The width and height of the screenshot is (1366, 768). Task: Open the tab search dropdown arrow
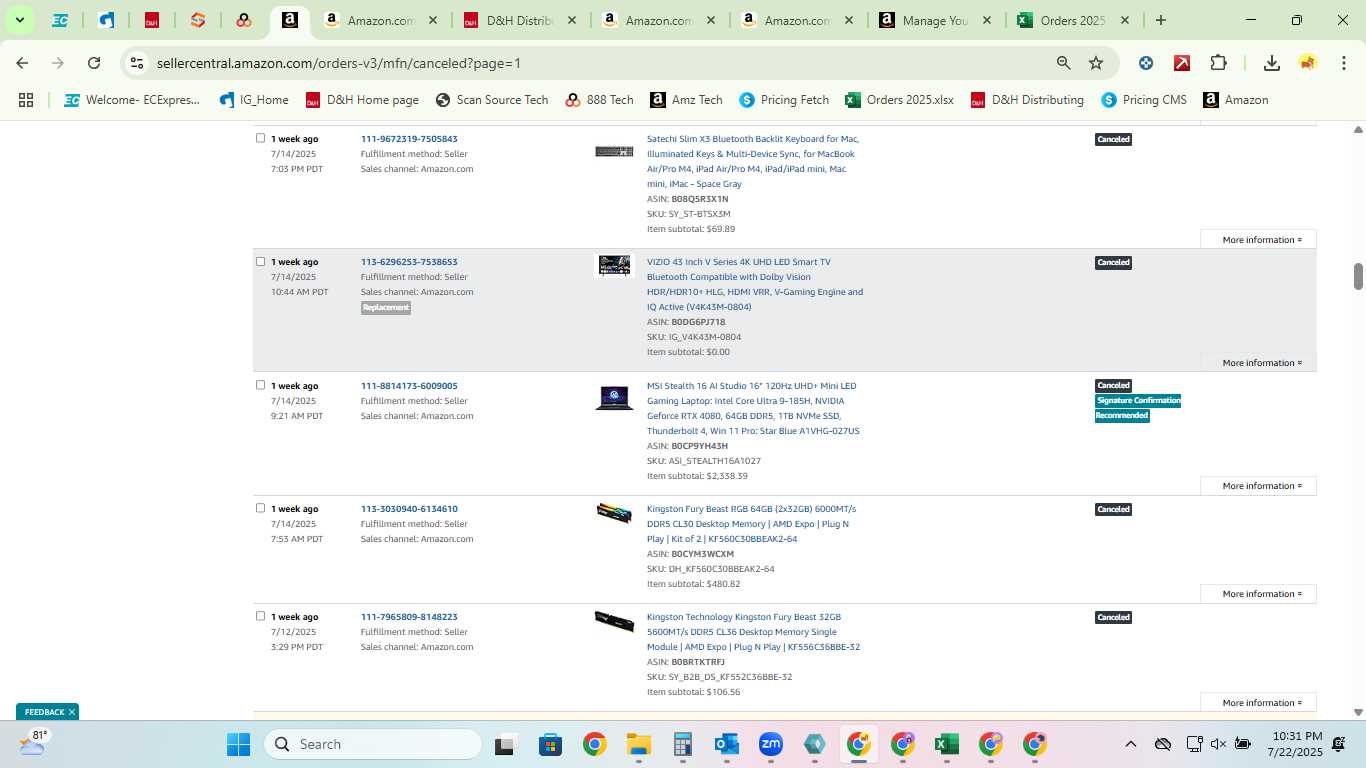(x=19, y=20)
